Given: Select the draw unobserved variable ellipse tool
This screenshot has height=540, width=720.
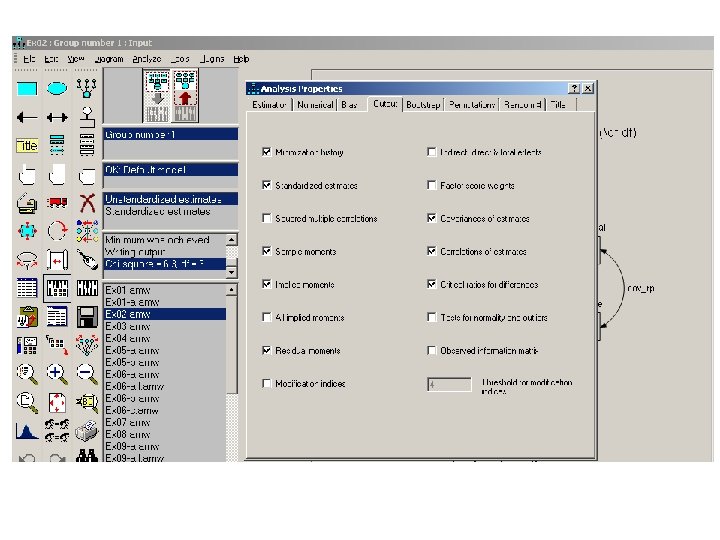Looking at the screenshot, I should point(57,88).
